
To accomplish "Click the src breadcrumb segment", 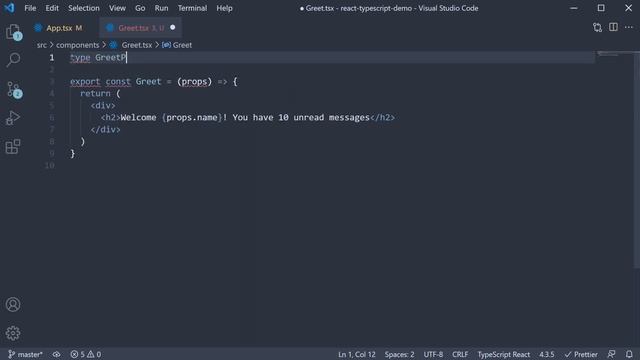I will [42, 45].
